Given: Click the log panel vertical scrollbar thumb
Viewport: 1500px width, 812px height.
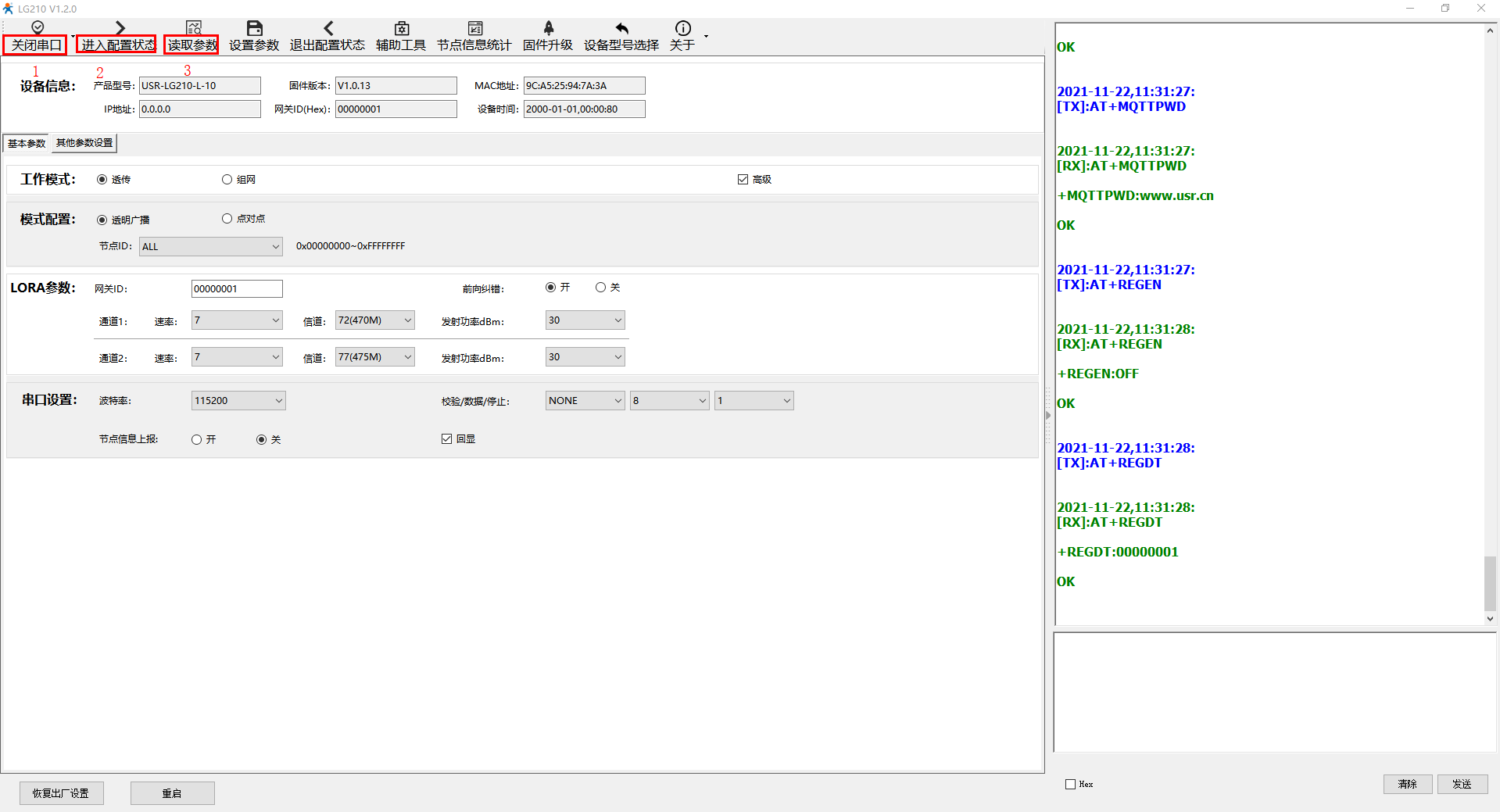Looking at the screenshot, I should coord(1490,583).
